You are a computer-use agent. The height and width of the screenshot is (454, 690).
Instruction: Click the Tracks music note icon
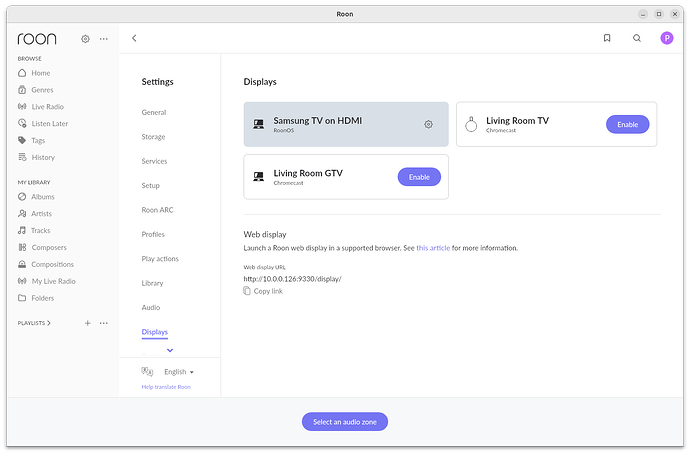(22, 230)
